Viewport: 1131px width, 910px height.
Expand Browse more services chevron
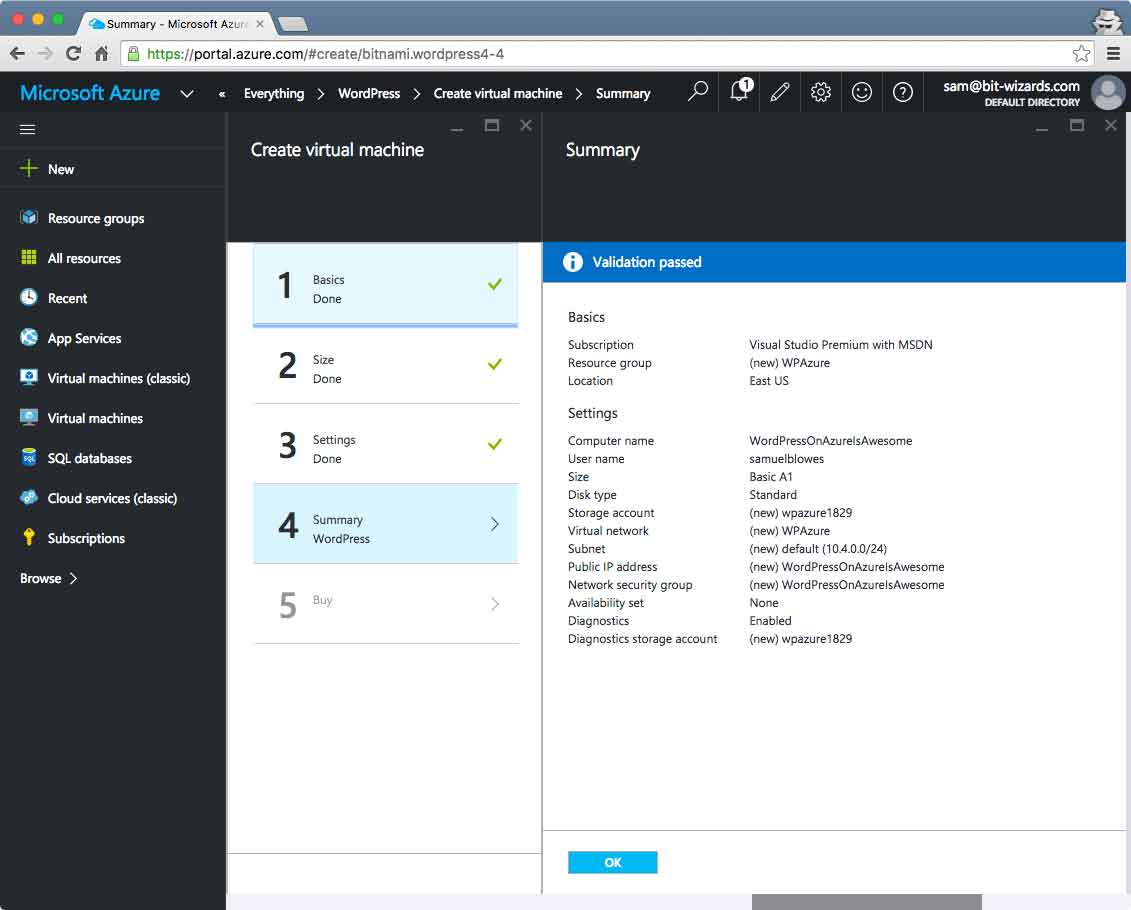tap(73, 578)
